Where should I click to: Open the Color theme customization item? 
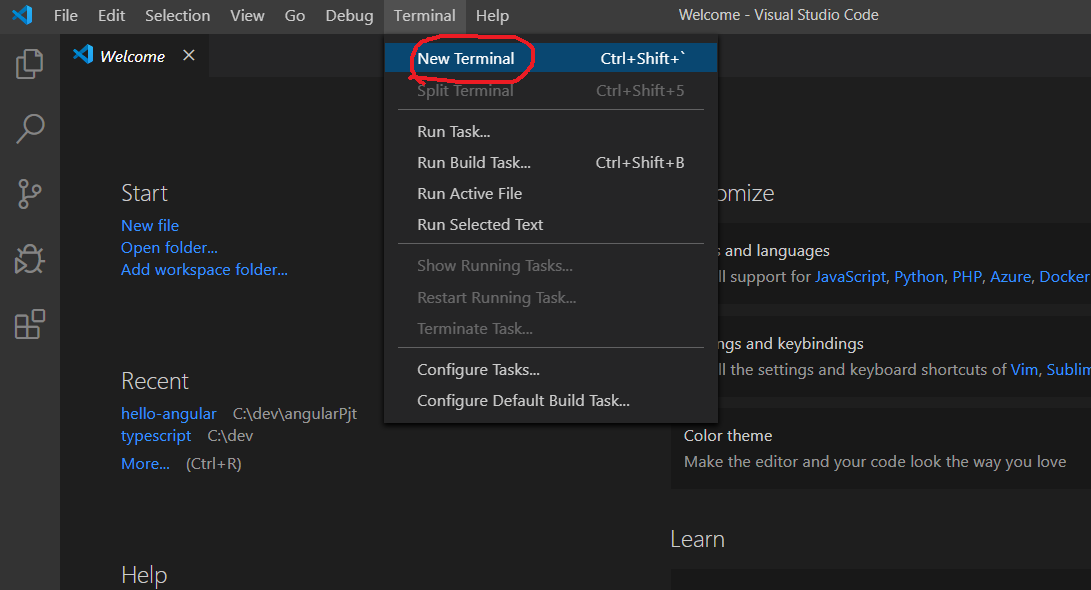coord(881,448)
